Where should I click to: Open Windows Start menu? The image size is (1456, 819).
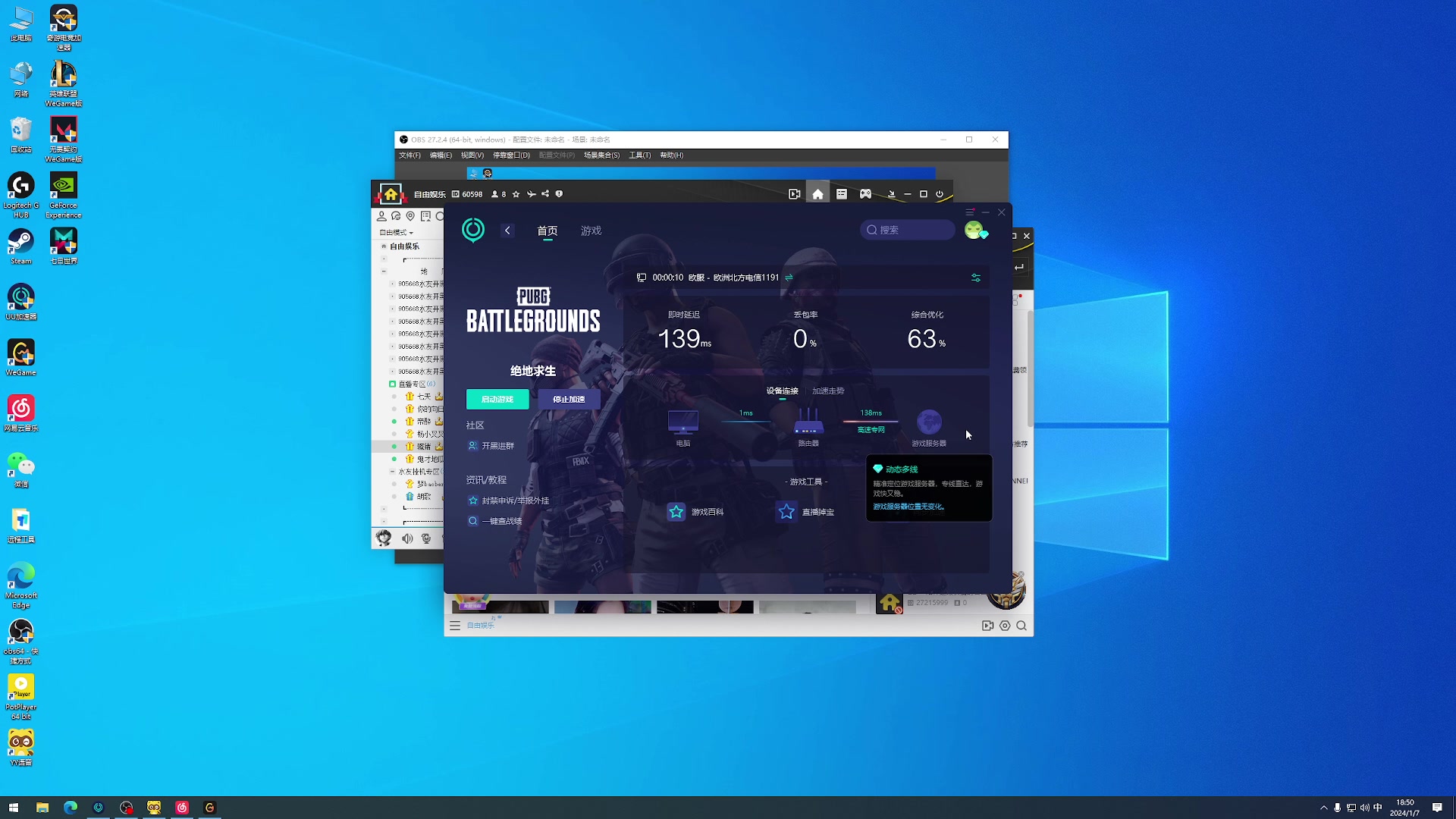[13, 808]
